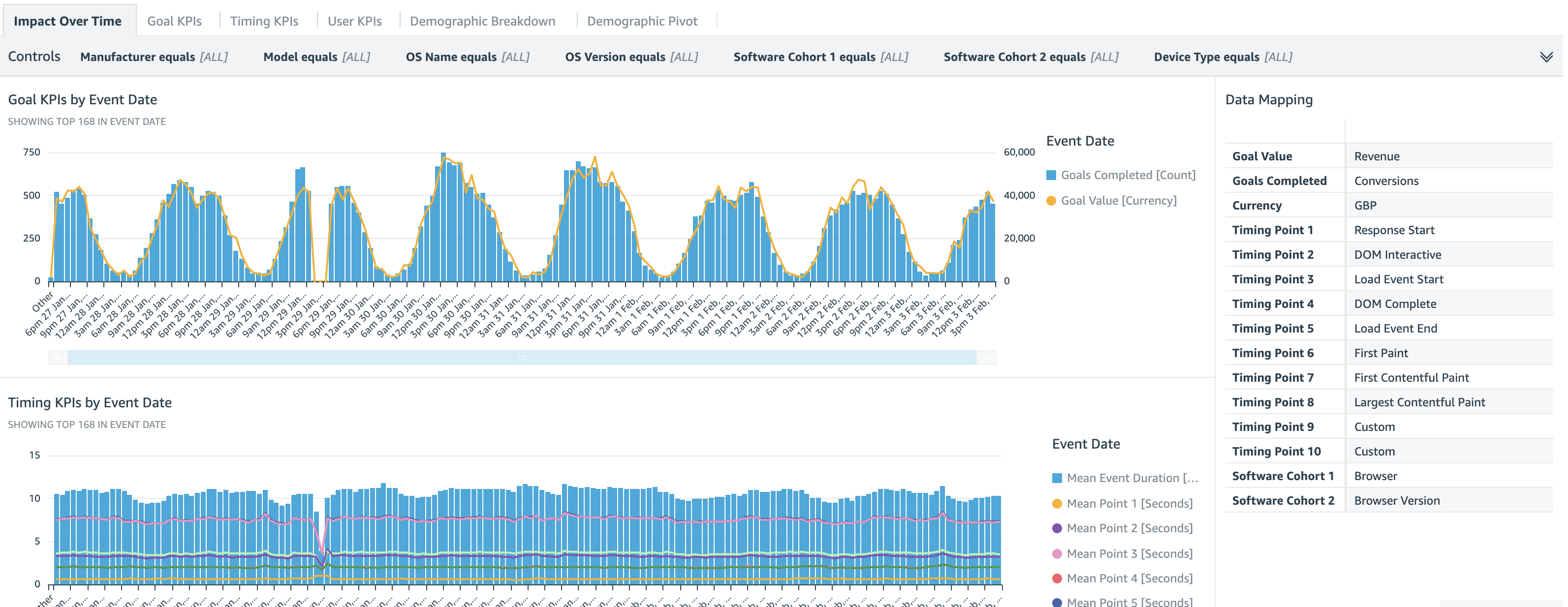
Task: Click the Goal KPIs chart range scrollbar
Action: tap(522, 358)
